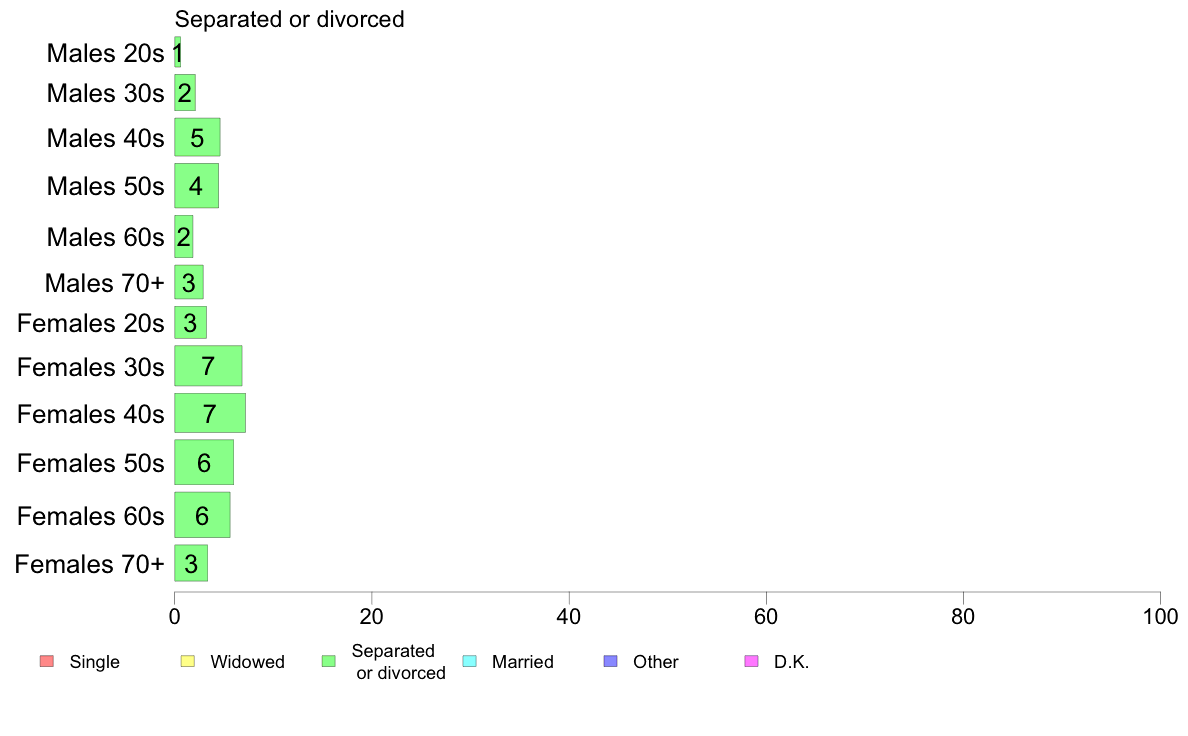Image resolution: width=1188 pixels, height=736 pixels.
Task: Click the green Separated or divorced legend swatch
Action: click(x=329, y=661)
